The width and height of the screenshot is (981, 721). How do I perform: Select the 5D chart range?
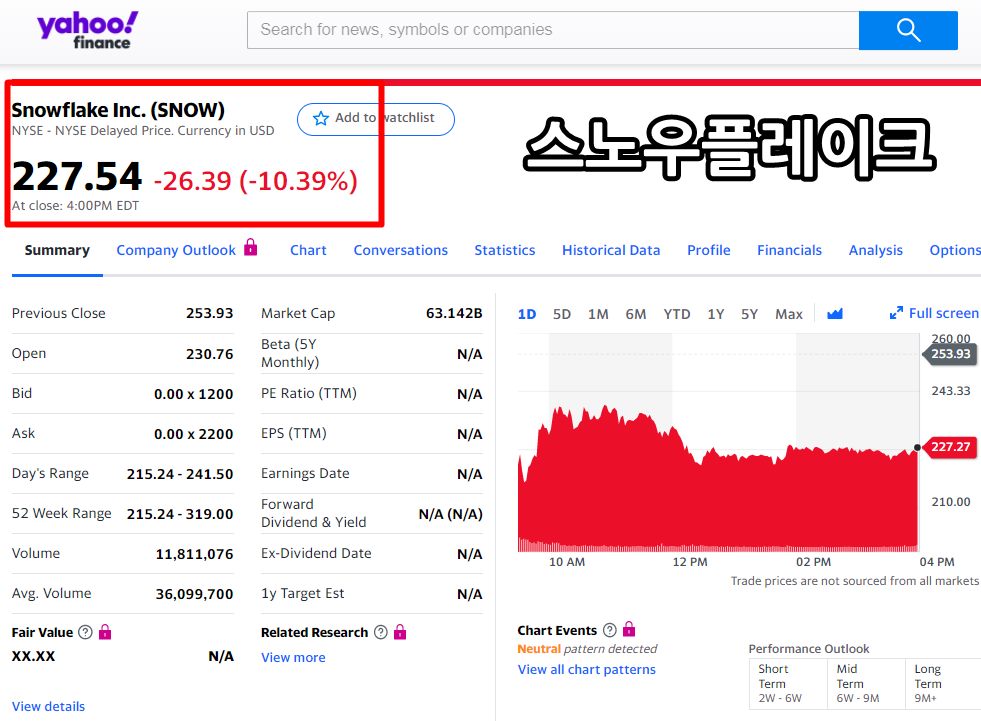tap(562, 314)
